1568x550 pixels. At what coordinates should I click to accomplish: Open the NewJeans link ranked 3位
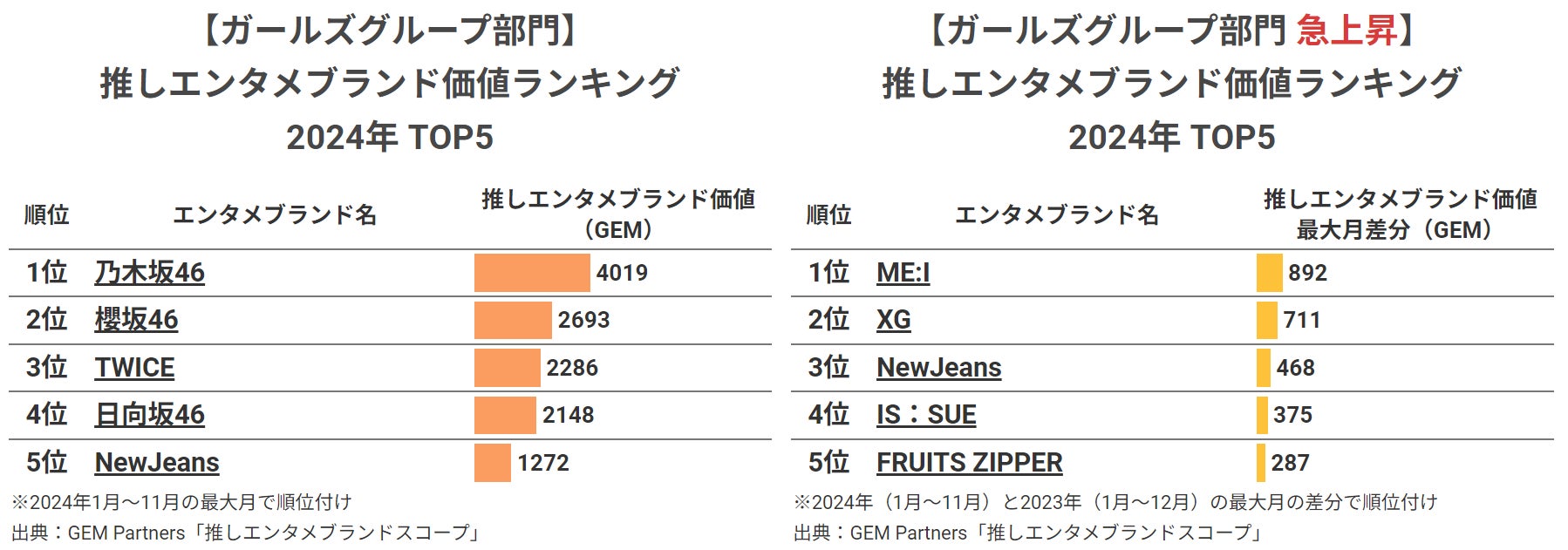click(938, 368)
